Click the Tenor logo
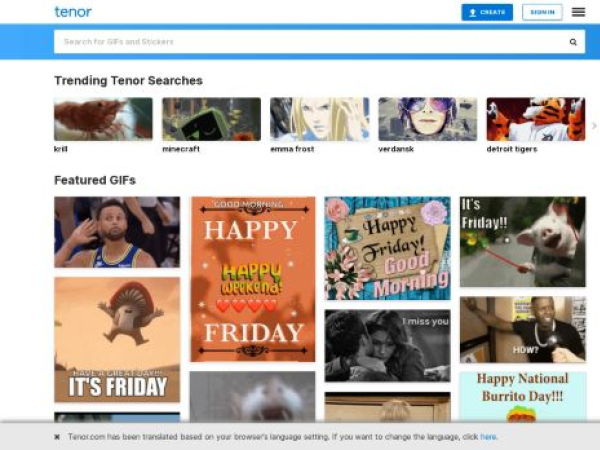The width and height of the screenshot is (600, 450). [x=73, y=12]
